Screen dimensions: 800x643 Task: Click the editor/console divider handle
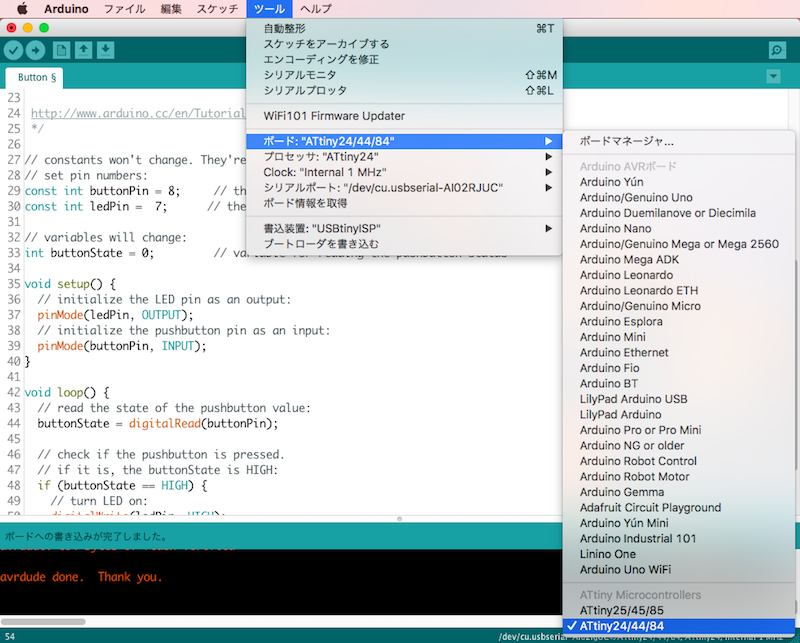click(x=399, y=519)
